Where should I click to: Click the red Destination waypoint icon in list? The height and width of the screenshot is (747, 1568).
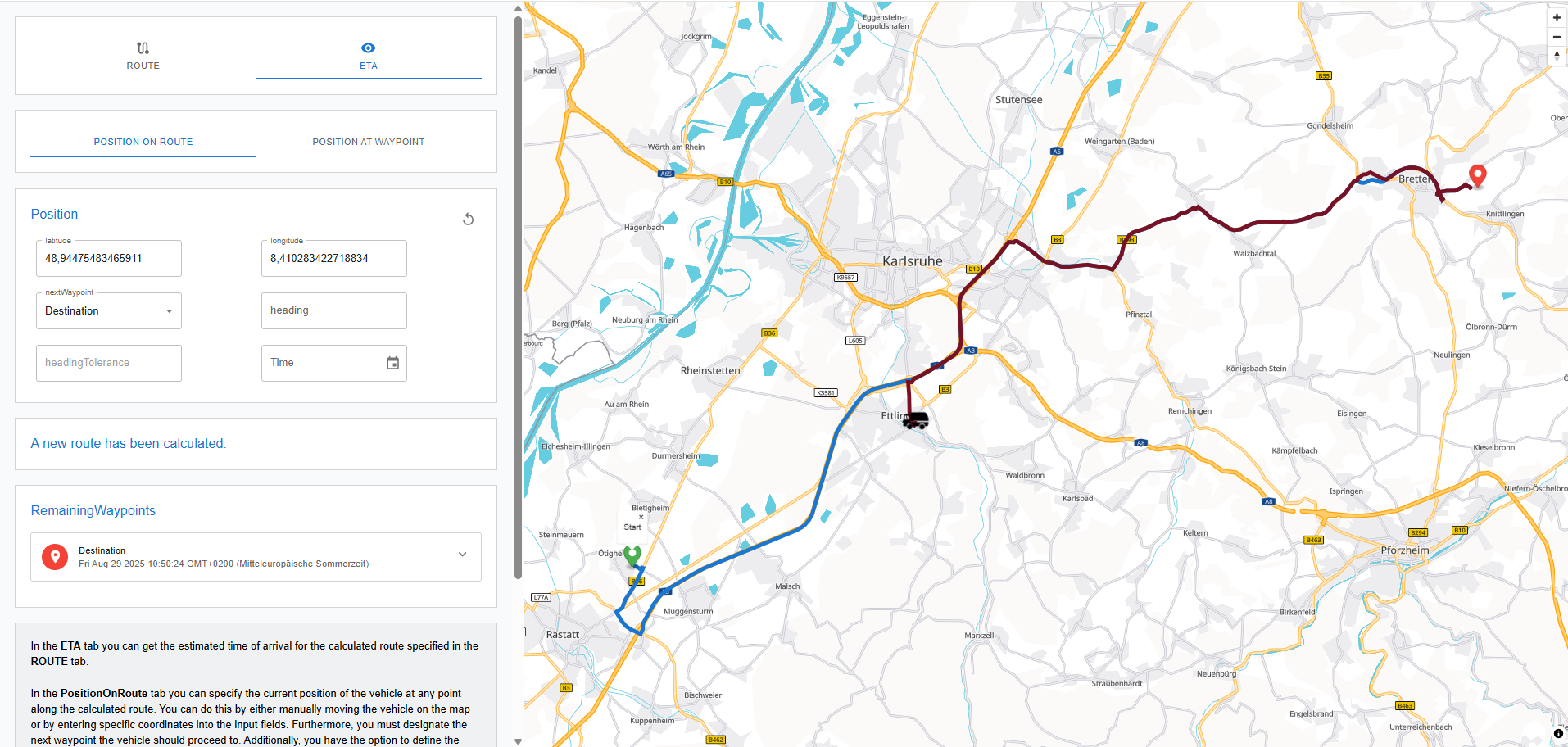coord(55,557)
